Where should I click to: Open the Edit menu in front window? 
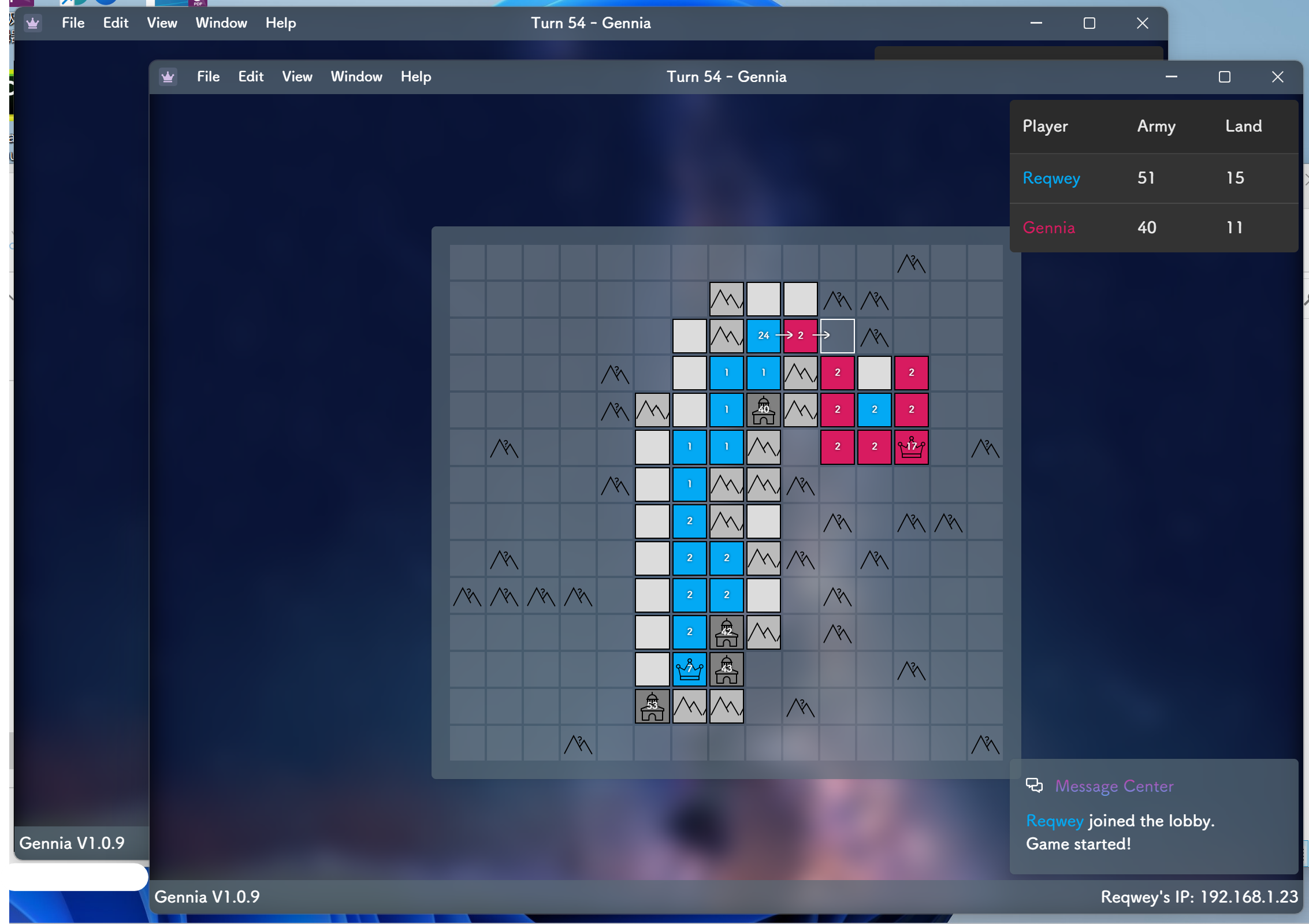coord(251,77)
